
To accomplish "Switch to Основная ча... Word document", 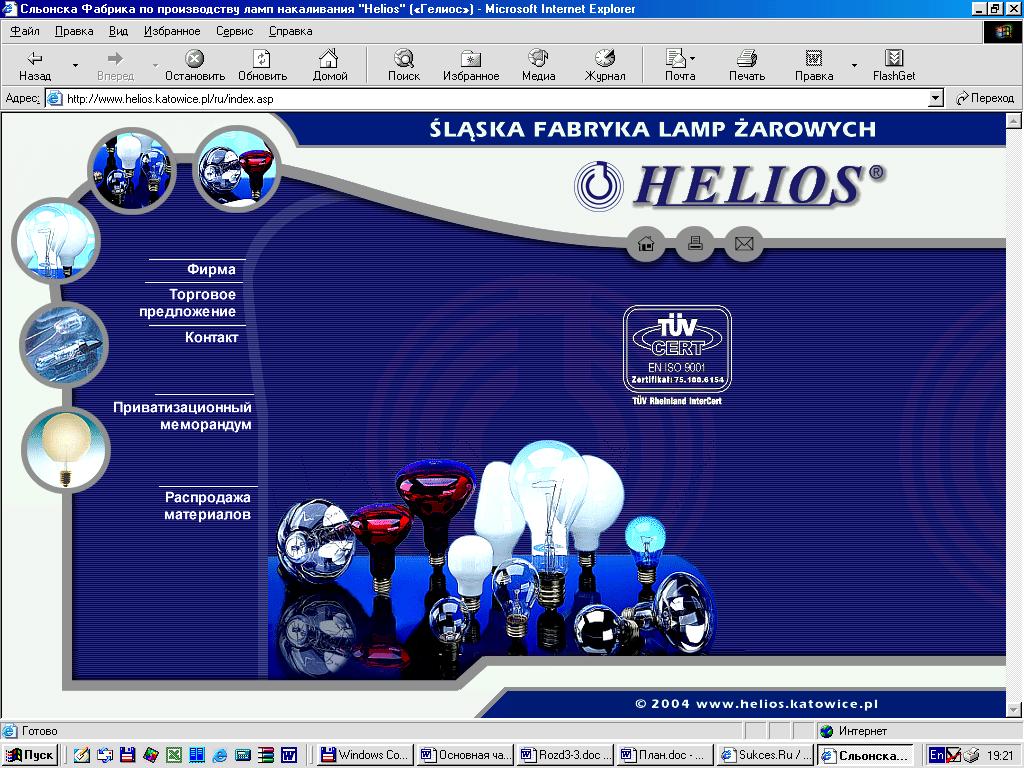I will tap(466, 755).
